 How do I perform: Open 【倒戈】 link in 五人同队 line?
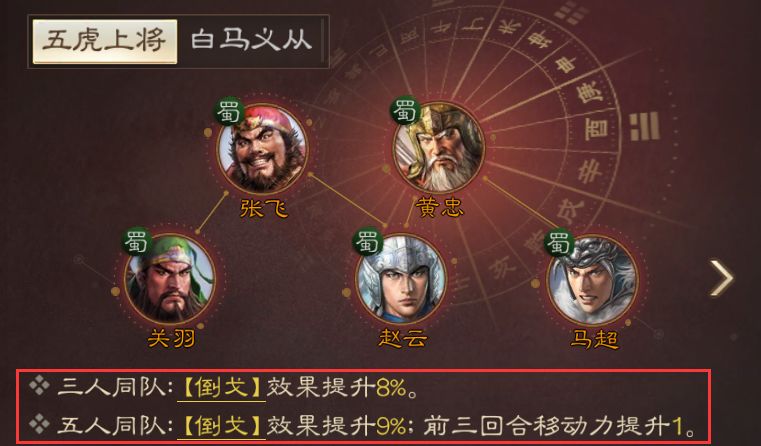pyautogui.click(x=221, y=426)
